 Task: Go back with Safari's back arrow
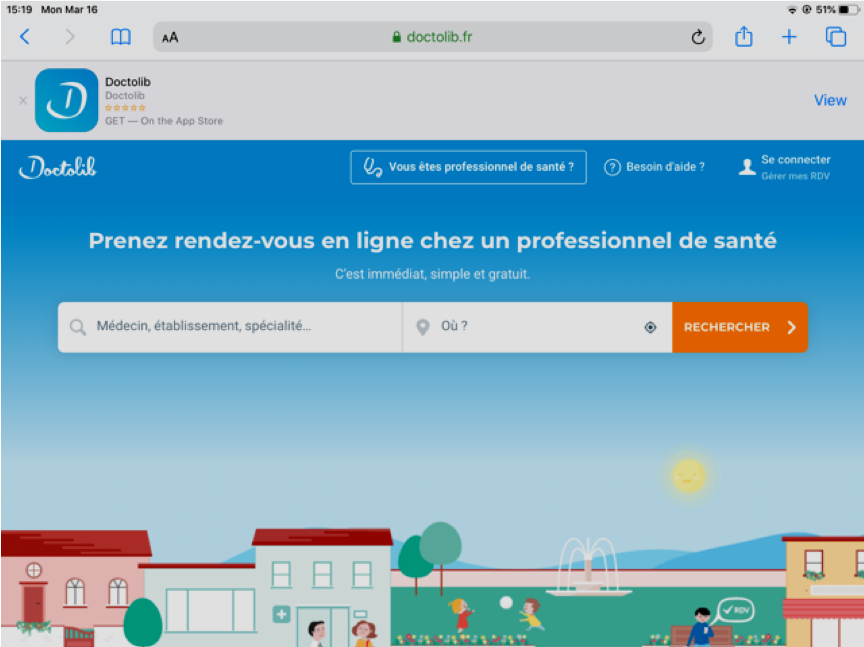click(25, 37)
